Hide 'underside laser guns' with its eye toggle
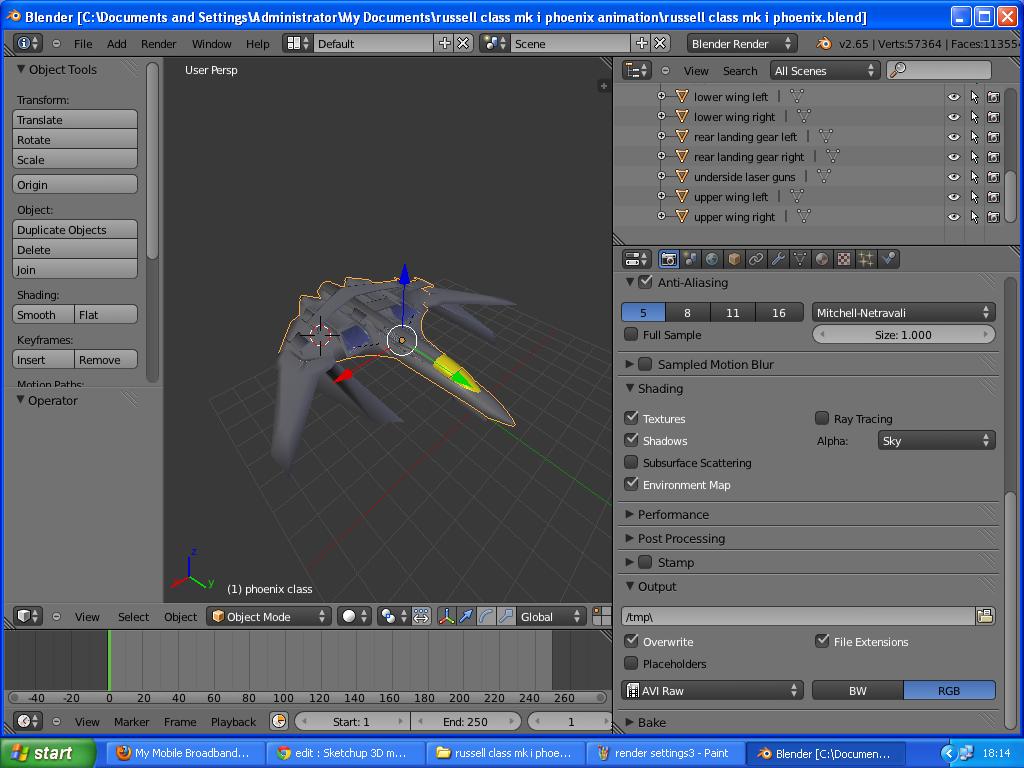Viewport: 1024px width, 768px height. pyautogui.click(x=953, y=176)
